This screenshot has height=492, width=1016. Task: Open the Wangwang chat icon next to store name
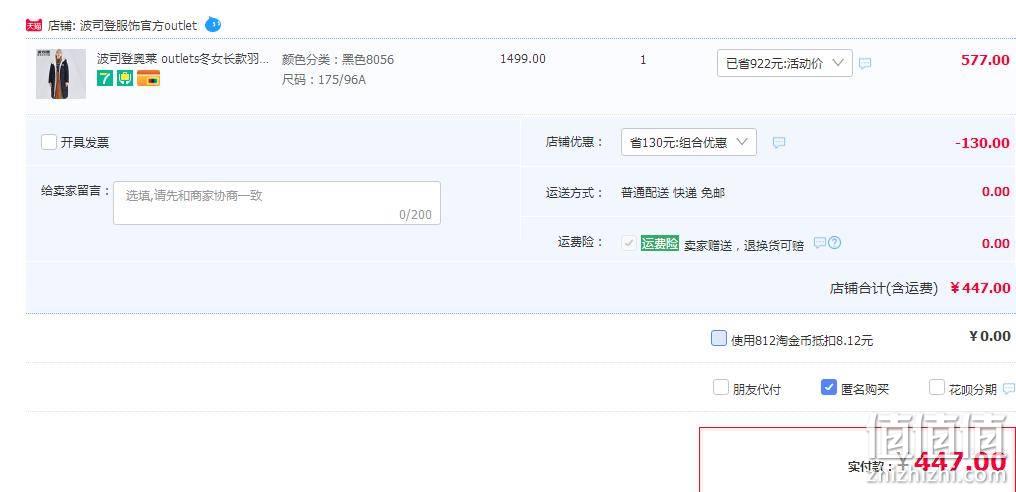click(213, 25)
